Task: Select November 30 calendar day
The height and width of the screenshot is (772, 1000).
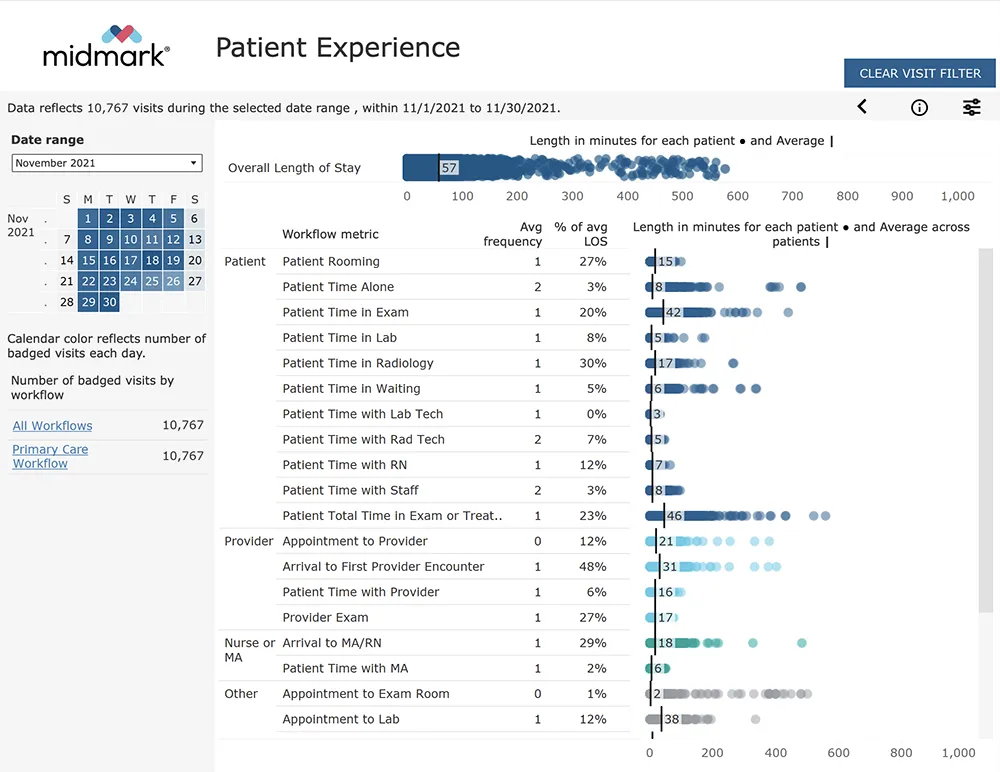Action: pyautogui.click(x=109, y=303)
